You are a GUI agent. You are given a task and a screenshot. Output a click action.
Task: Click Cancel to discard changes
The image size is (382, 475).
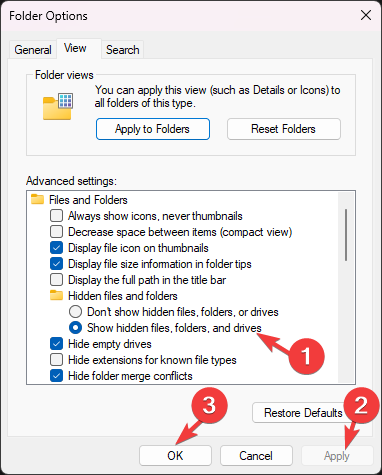[256, 455]
